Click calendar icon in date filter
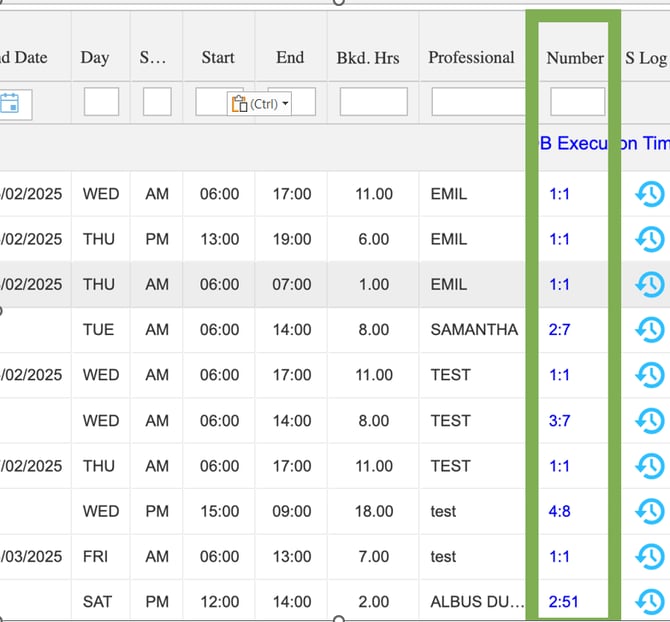Screen dimensions: 670x622 [10, 102]
